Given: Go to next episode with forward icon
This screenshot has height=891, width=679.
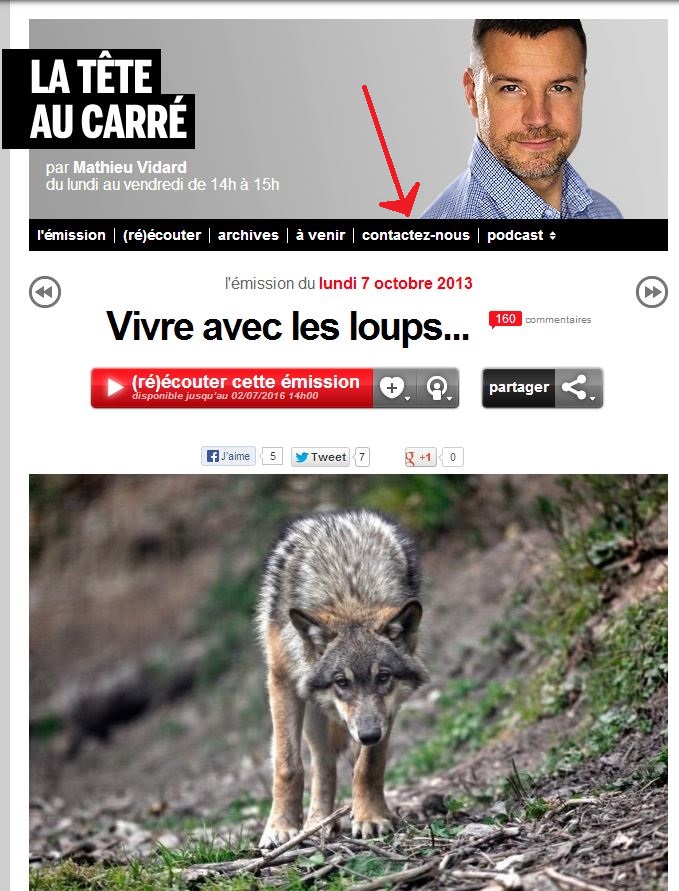Looking at the screenshot, I should [x=651, y=292].
